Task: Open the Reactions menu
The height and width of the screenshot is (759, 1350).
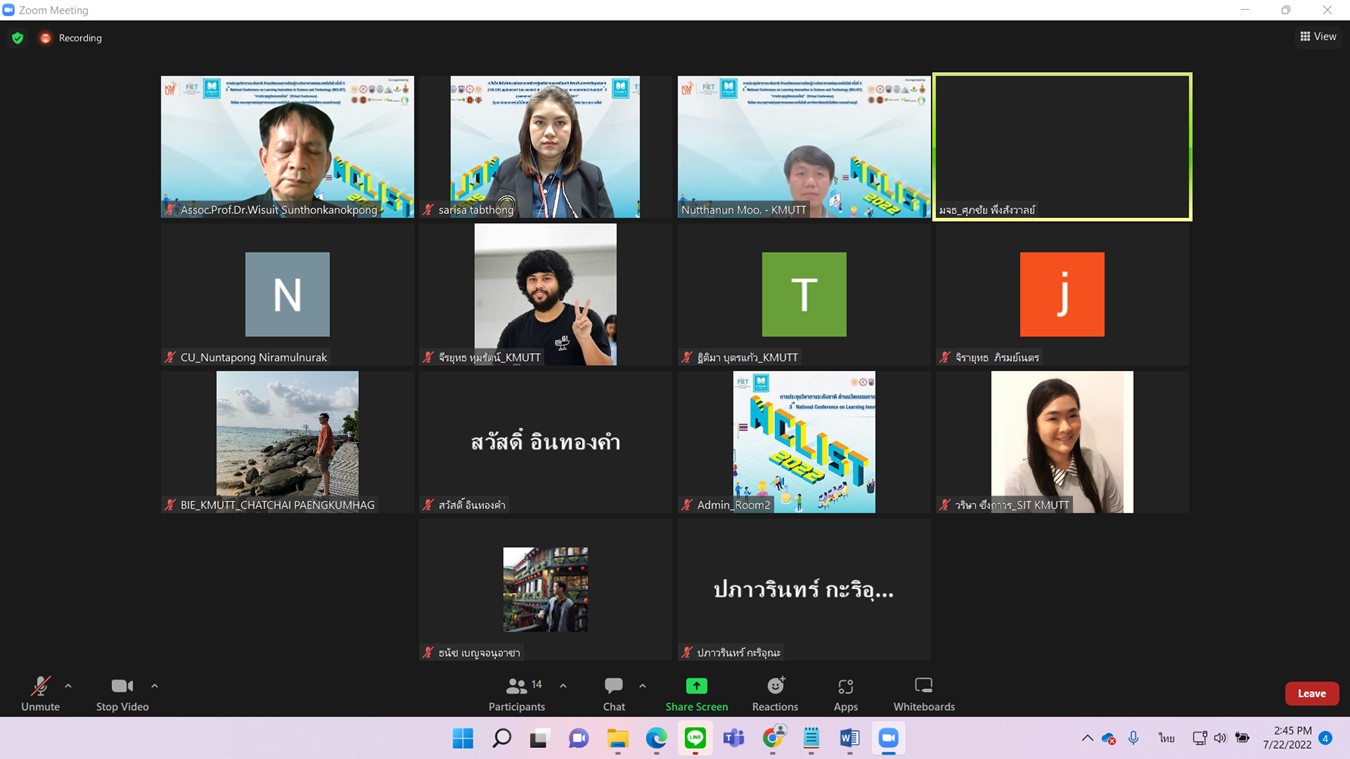Action: [x=775, y=693]
